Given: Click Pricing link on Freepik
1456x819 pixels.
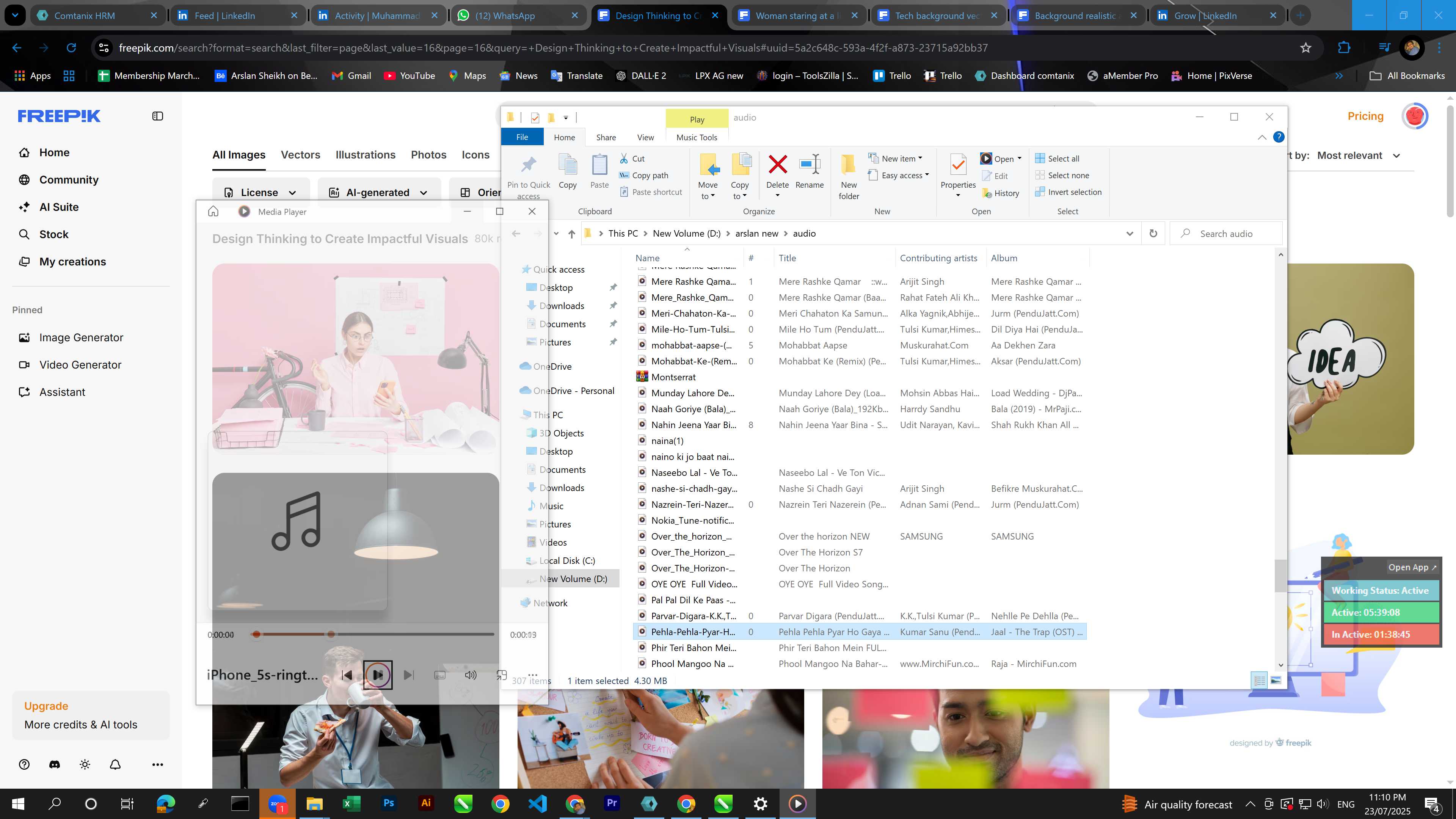Looking at the screenshot, I should click(1365, 116).
